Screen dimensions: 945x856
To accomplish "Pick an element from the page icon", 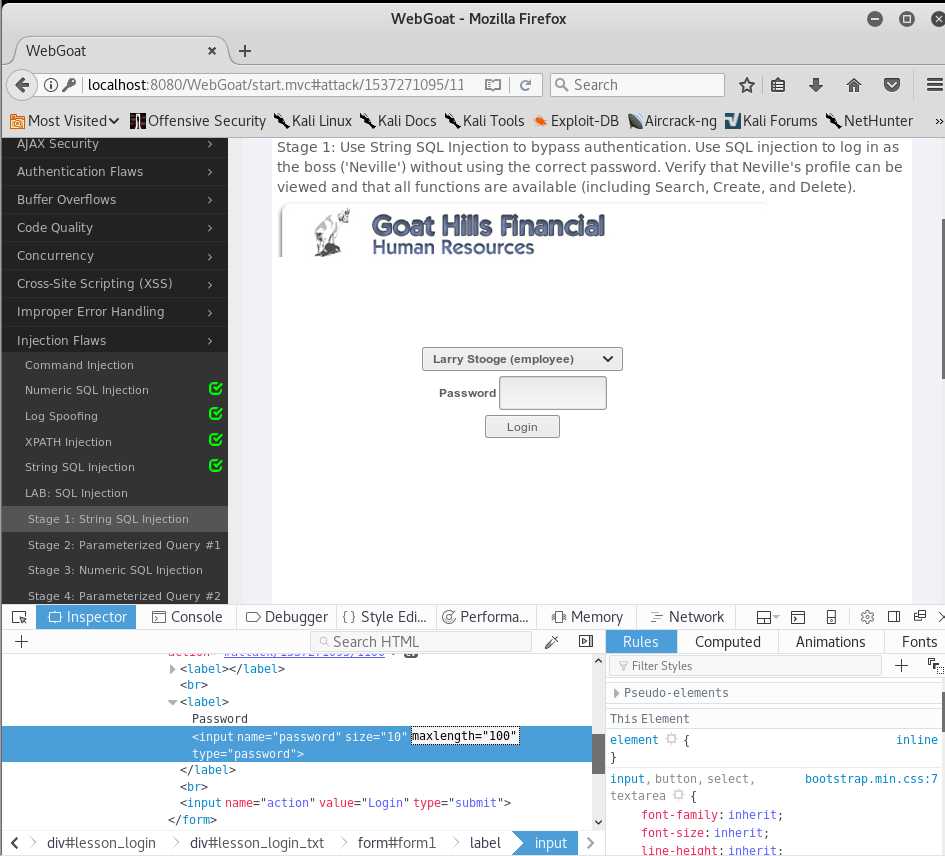I will pos(19,617).
